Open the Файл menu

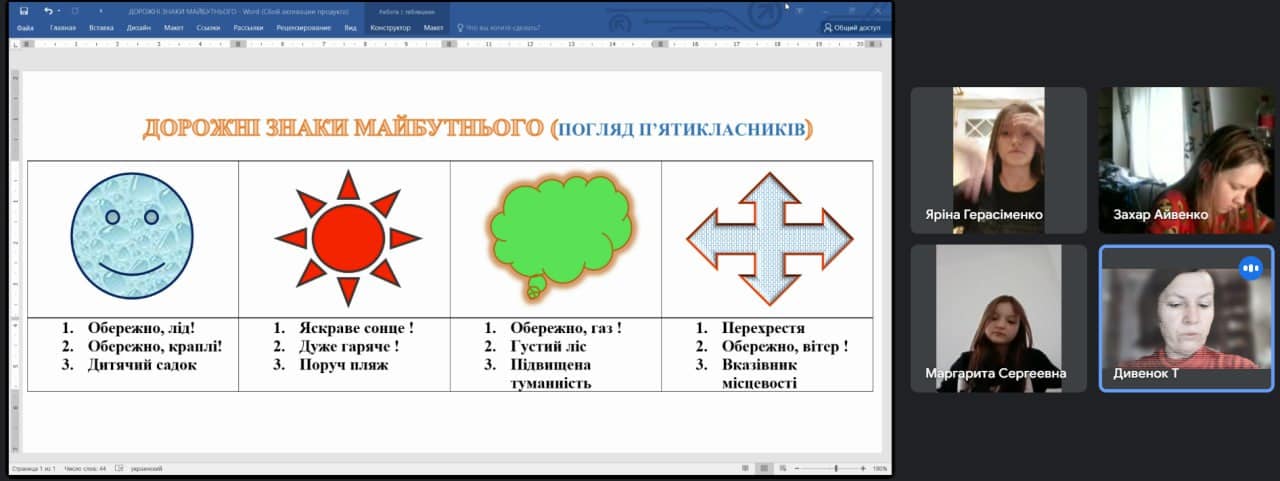click(25, 28)
